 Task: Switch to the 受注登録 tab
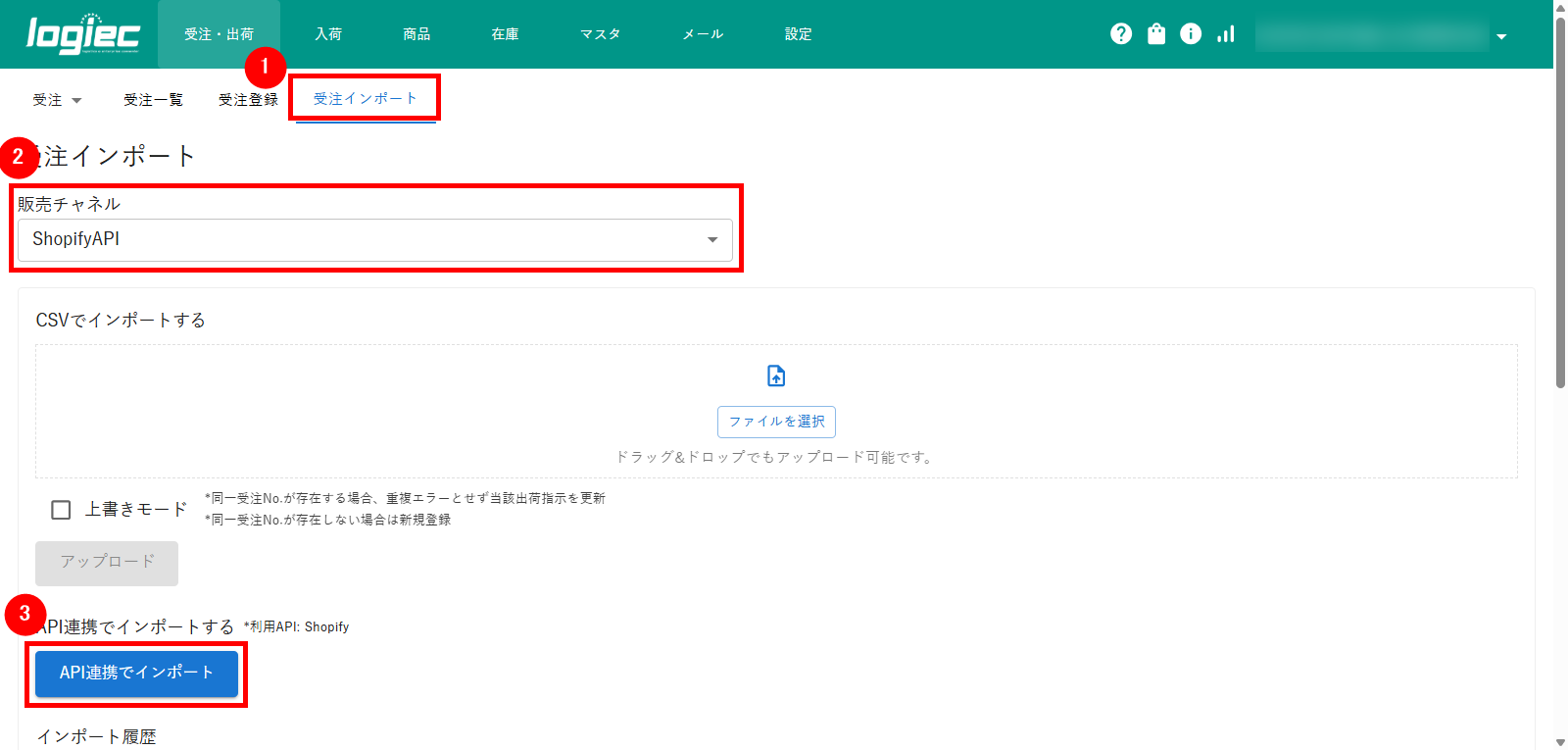pos(248,100)
